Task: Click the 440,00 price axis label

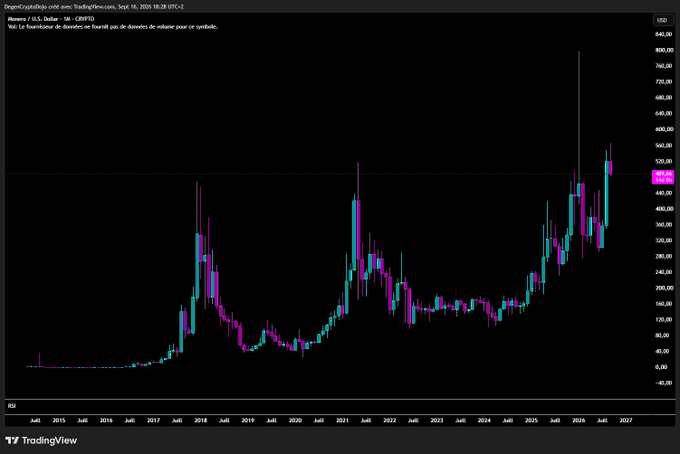Action: [x=664, y=193]
